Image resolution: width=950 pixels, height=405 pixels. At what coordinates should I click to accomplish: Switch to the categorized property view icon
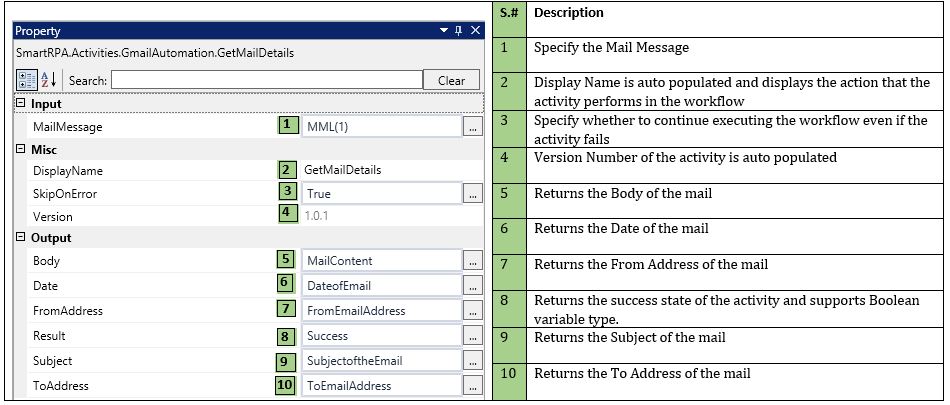[x=27, y=80]
